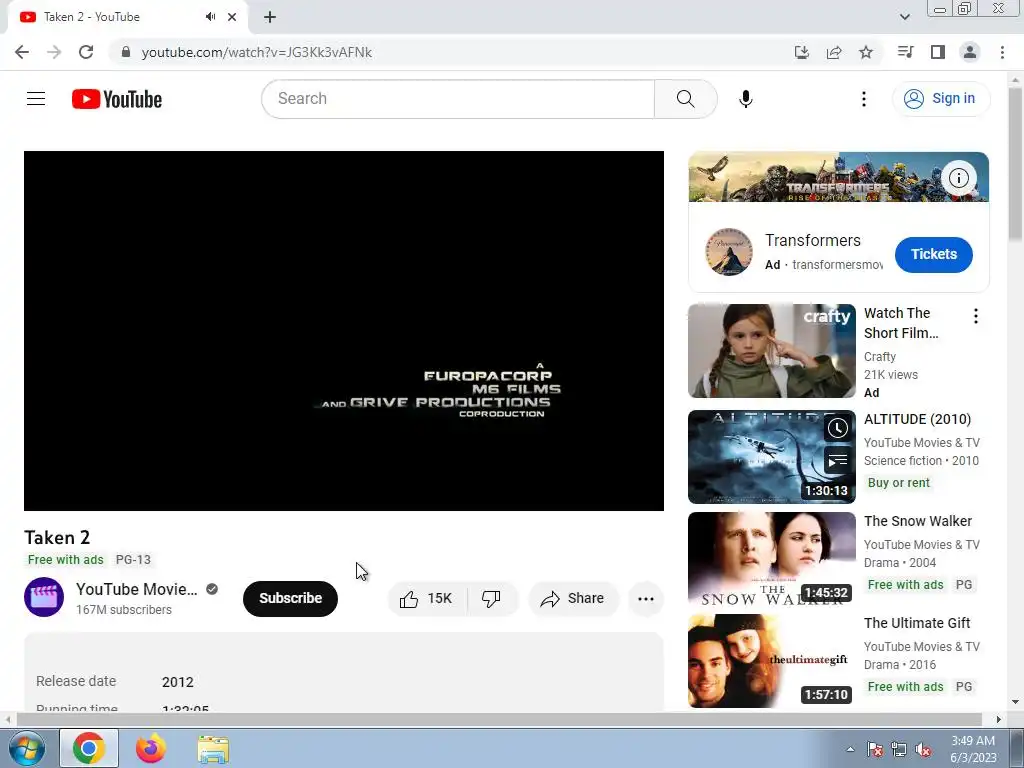This screenshot has height=768, width=1024.
Task: Open Watch The Short Film title link
Action: [x=901, y=323]
